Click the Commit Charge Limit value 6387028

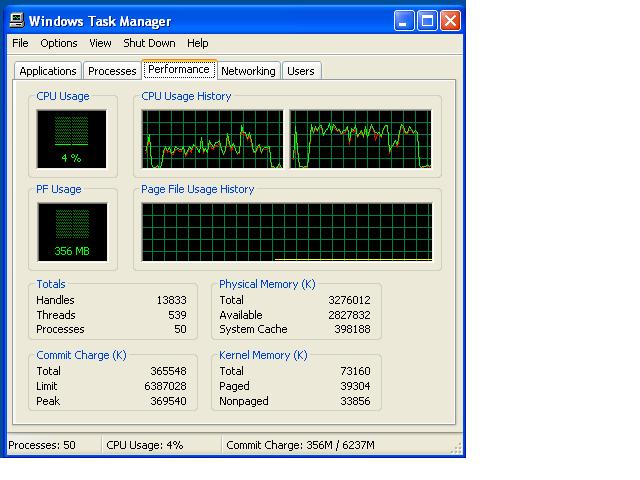pyautogui.click(x=165, y=386)
